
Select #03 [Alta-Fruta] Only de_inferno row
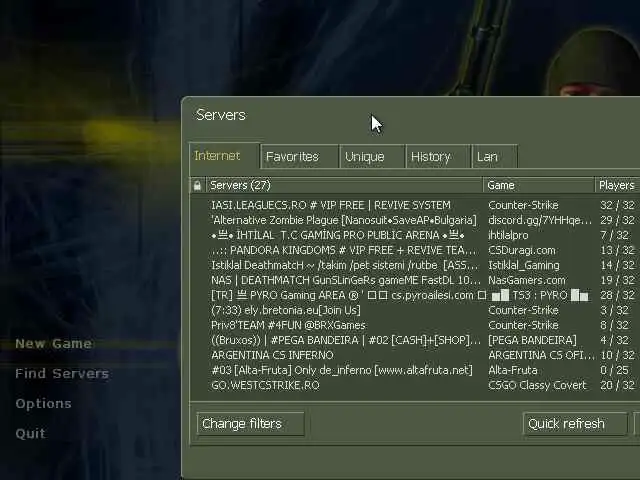[415, 370]
